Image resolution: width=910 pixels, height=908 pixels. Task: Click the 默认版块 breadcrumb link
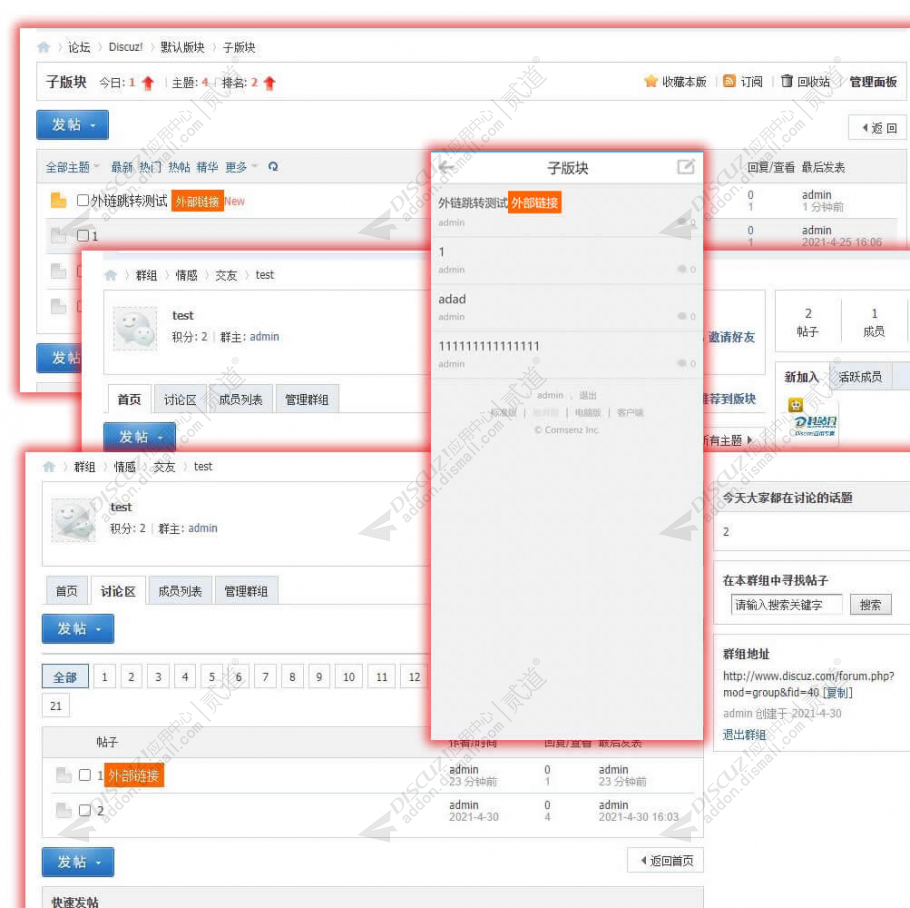click(x=182, y=47)
